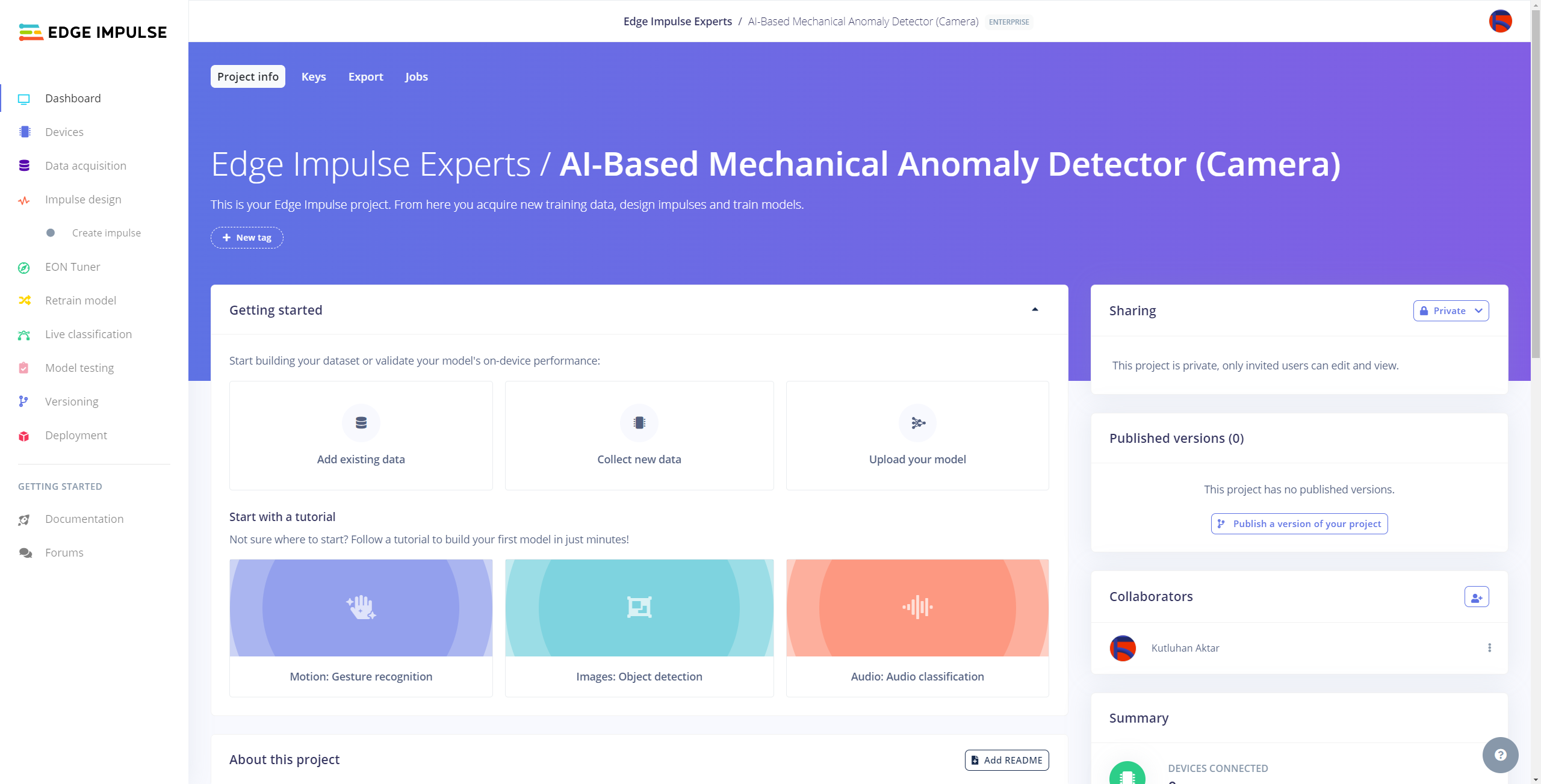Open the help question mark bubble
Screen dimensions: 1541x784
1500,755
